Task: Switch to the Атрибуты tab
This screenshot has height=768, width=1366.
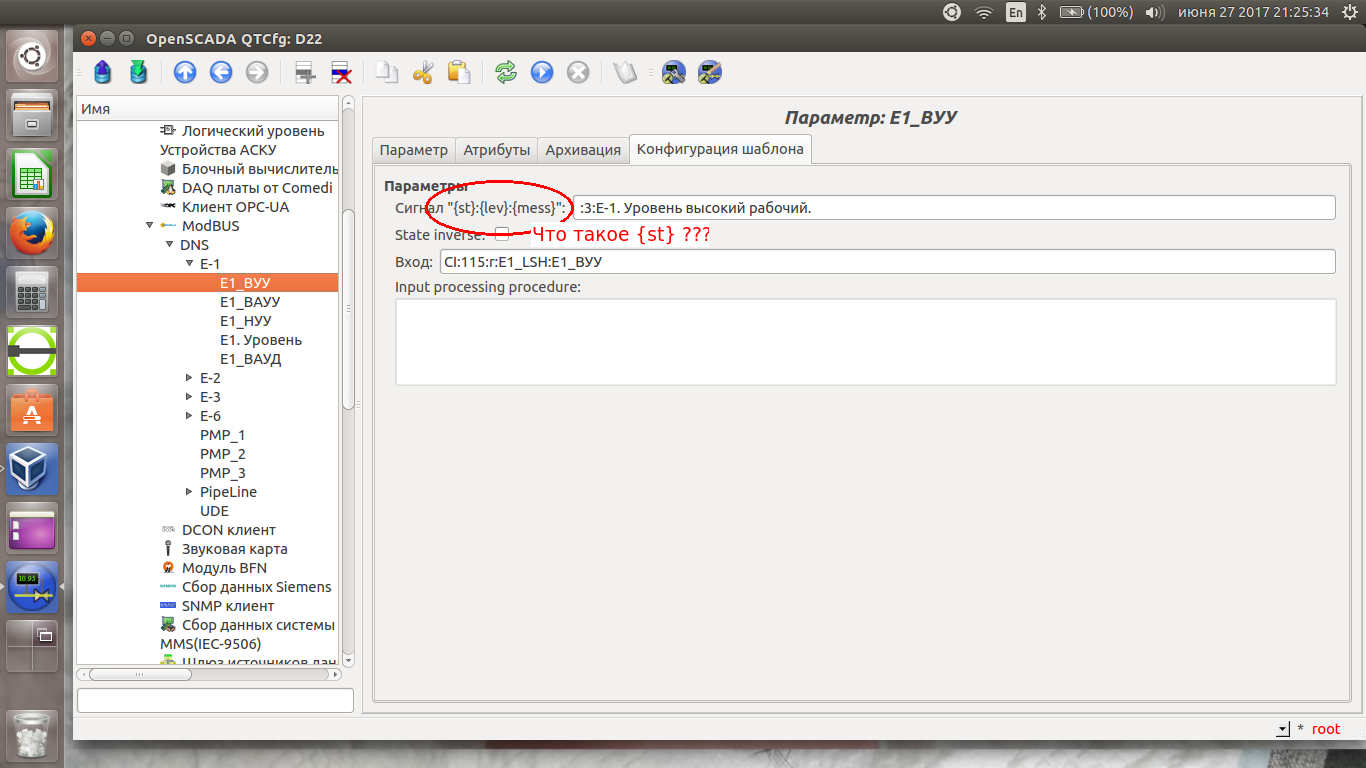Action: 496,150
